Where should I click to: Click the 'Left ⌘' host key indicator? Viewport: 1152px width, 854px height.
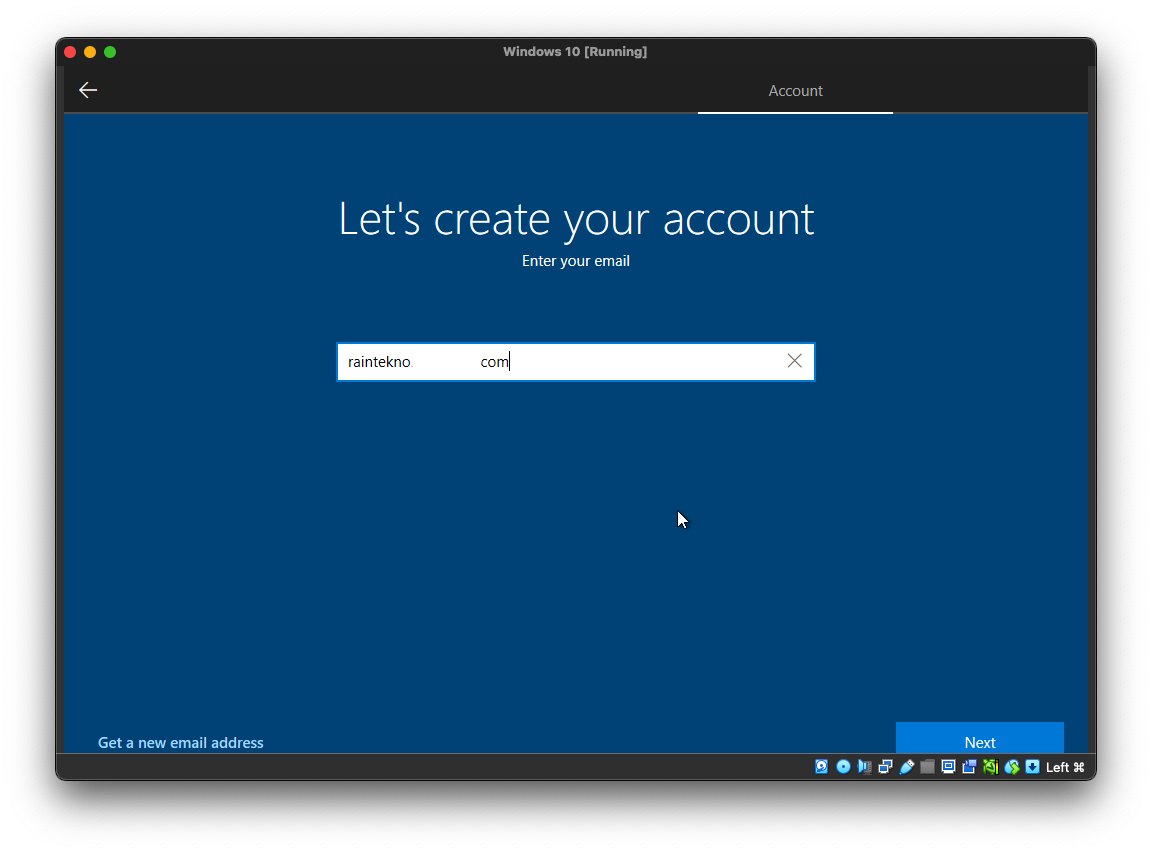point(1065,767)
